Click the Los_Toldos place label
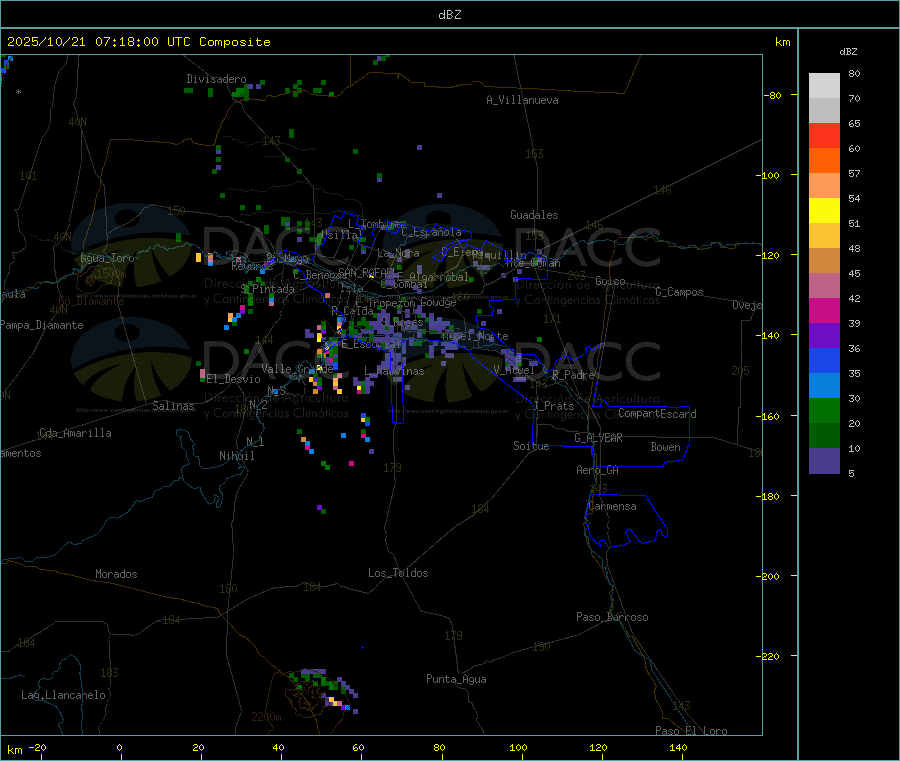 [398, 573]
